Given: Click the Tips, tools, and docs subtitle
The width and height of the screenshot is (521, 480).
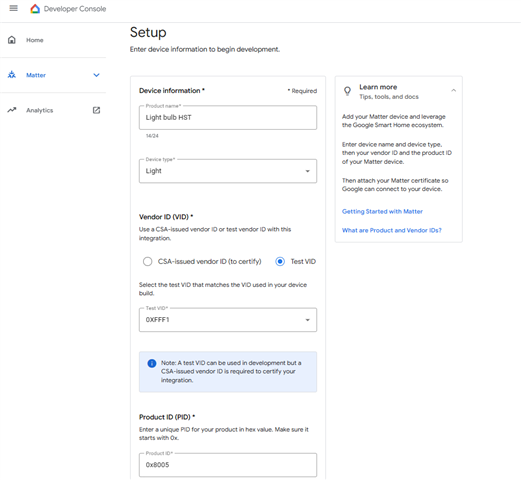Looking at the screenshot, I should [389, 97].
